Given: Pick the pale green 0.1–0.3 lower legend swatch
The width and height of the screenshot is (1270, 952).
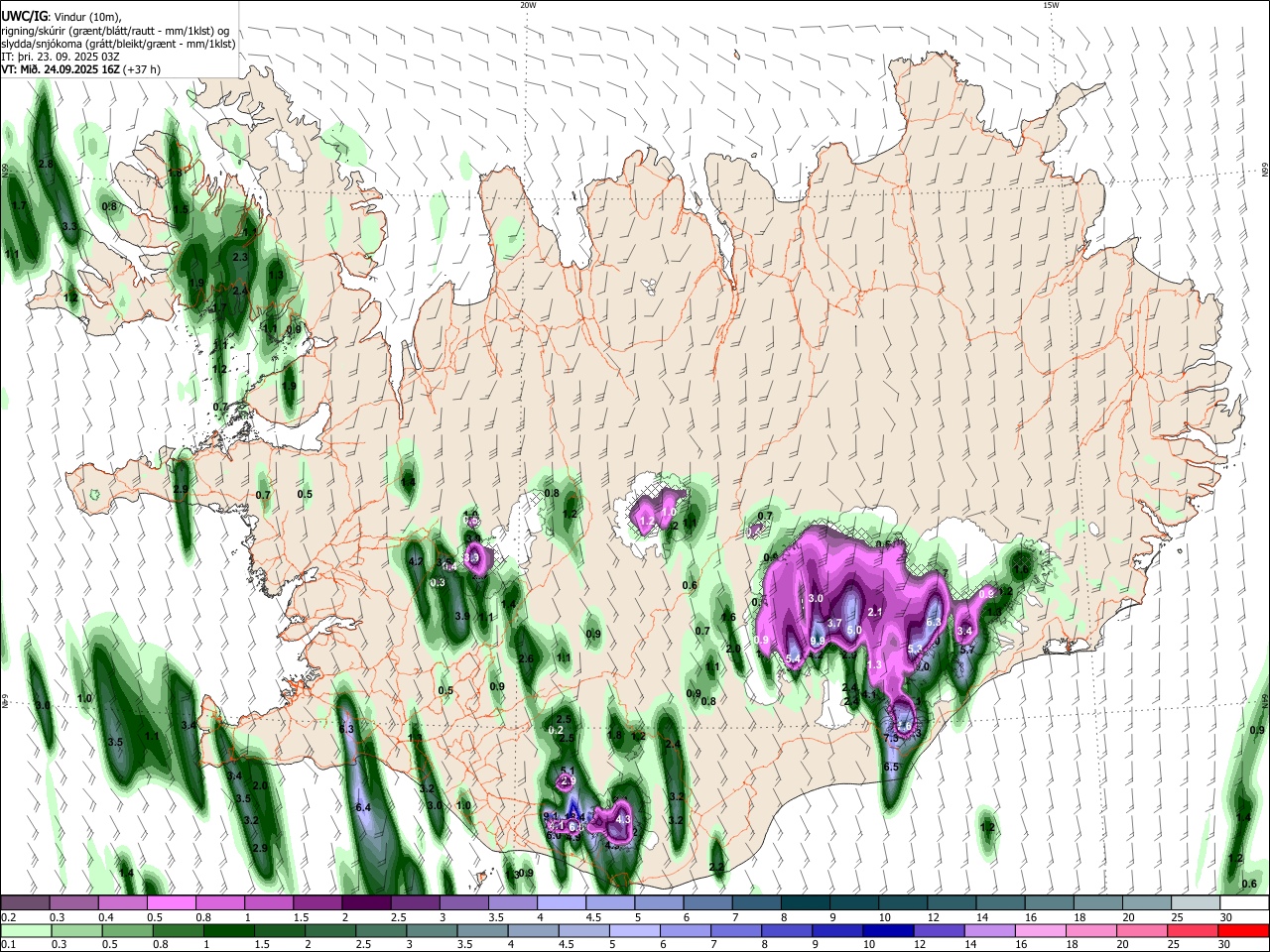Looking at the screenshot, I should pos(26,930).
